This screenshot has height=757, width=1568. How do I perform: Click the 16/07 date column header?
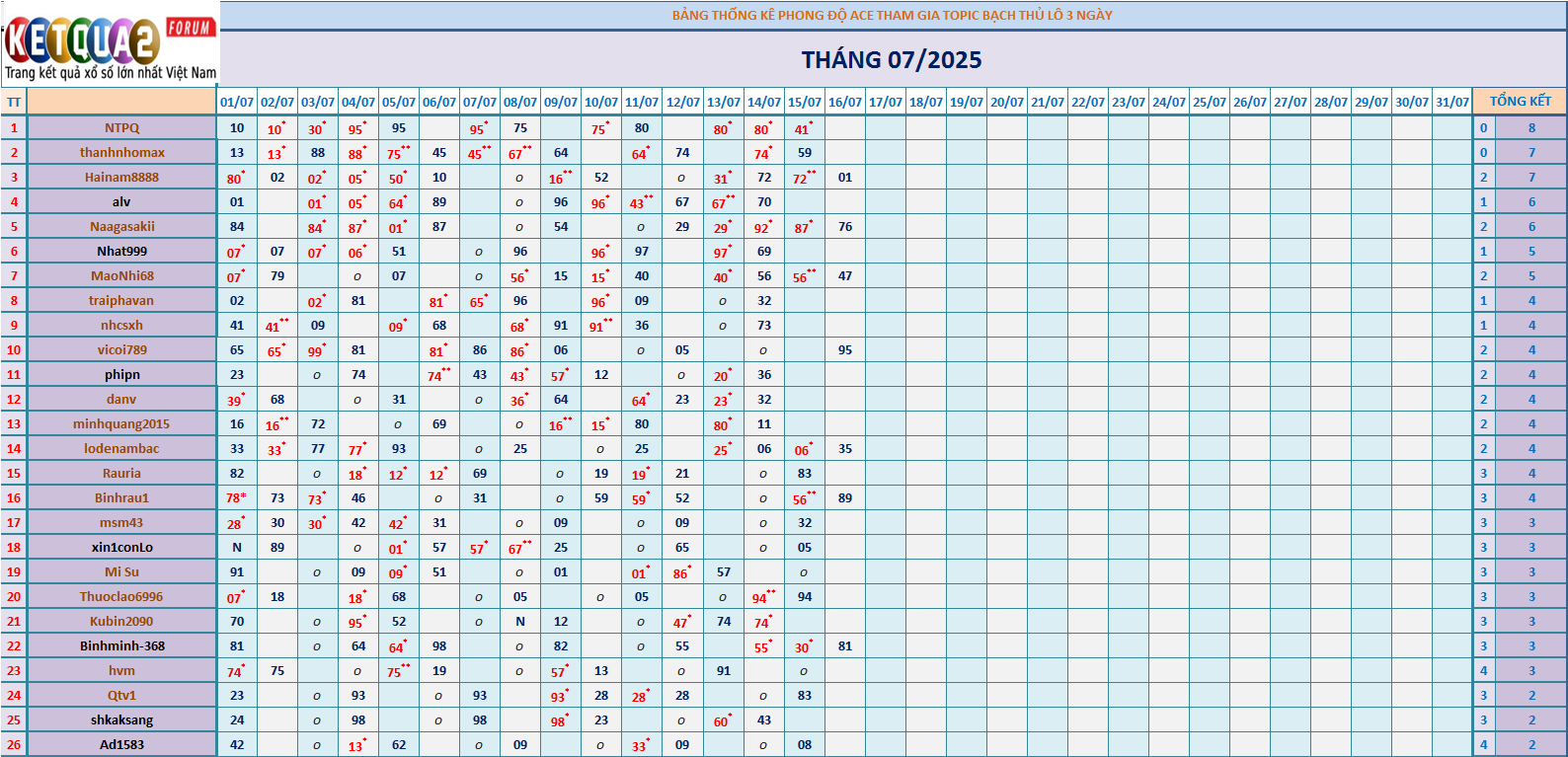tap(845, 102)
